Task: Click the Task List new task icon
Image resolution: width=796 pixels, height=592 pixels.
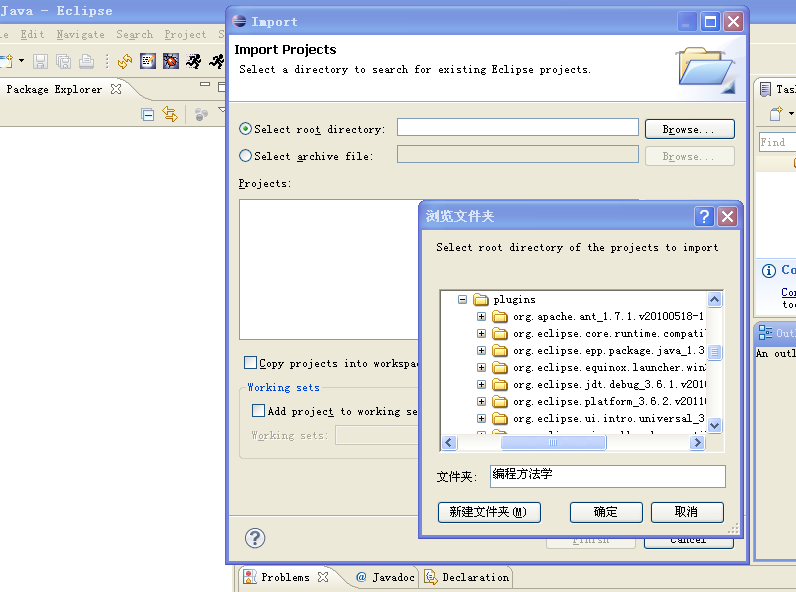Action: point(776,114)
